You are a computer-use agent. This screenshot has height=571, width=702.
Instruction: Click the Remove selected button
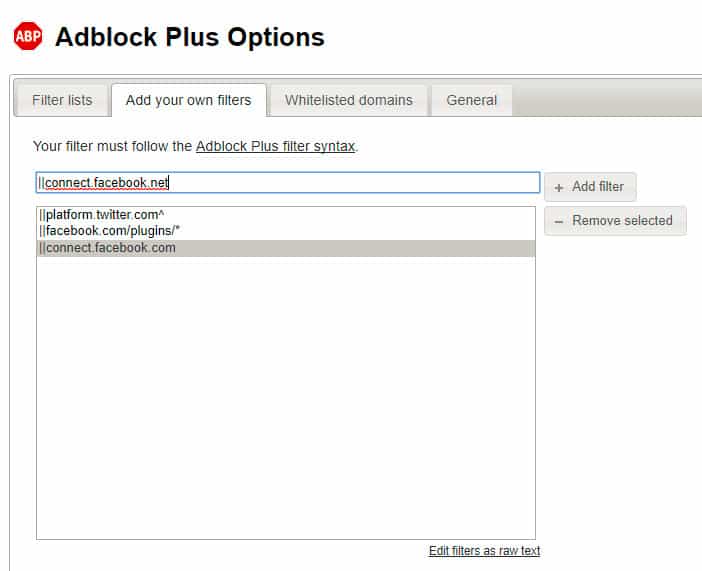615,220
